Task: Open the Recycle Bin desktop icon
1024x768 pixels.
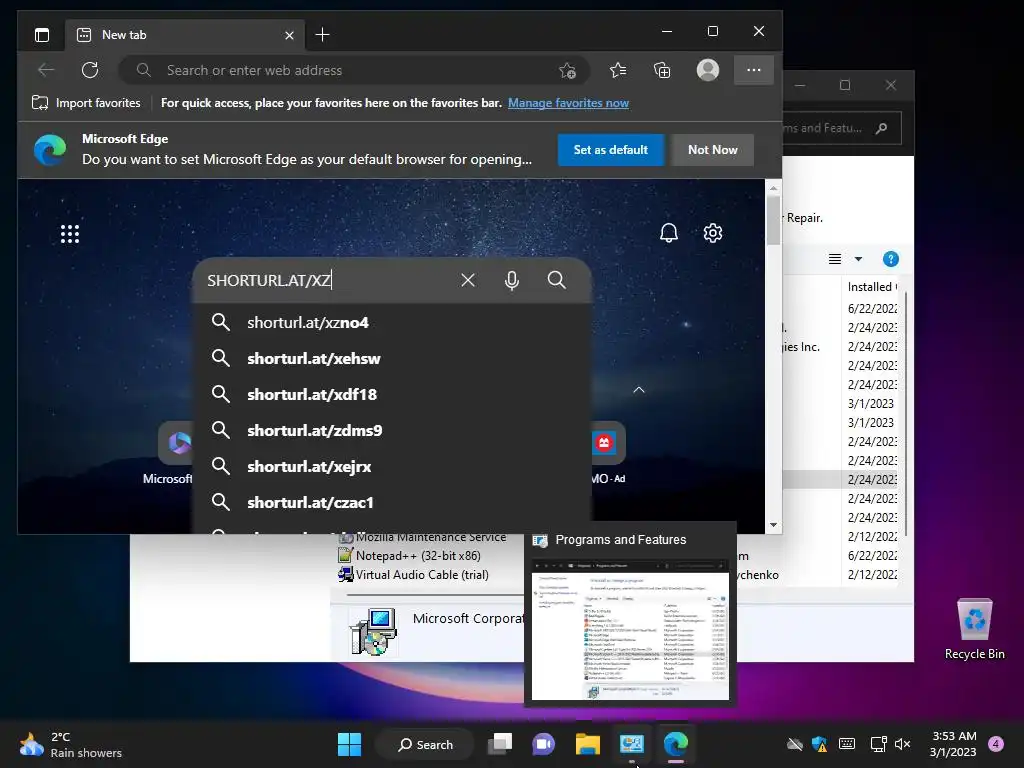Action: tap(974, 629)
